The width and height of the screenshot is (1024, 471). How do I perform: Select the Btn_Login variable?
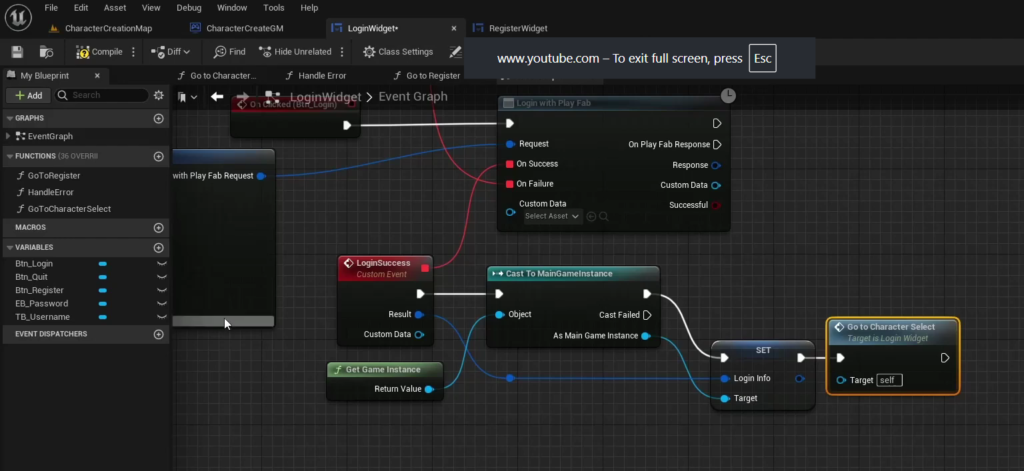34,264
